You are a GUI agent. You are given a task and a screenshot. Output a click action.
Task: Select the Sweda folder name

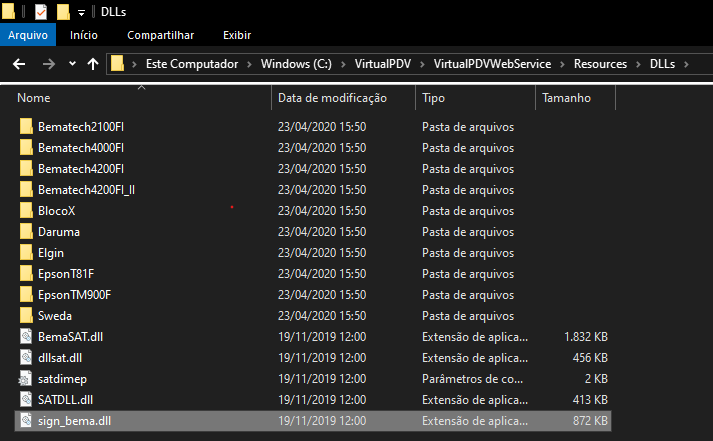coord(55,316)
